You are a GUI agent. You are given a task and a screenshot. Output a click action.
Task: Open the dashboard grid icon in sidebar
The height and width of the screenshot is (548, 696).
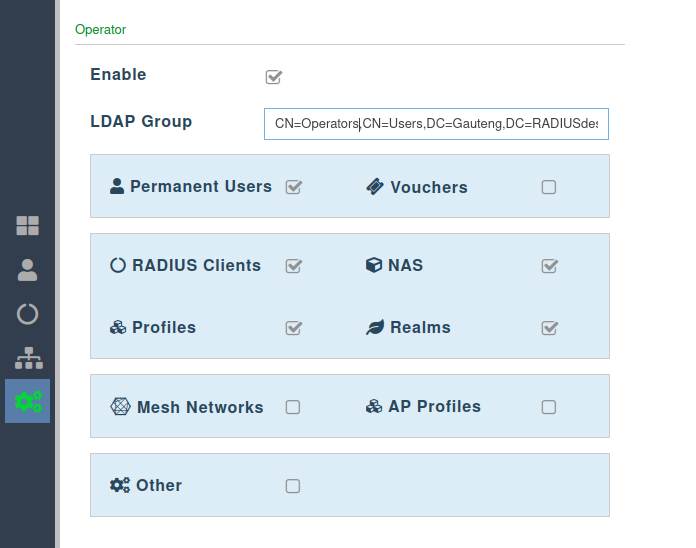[x=27, y=225]
